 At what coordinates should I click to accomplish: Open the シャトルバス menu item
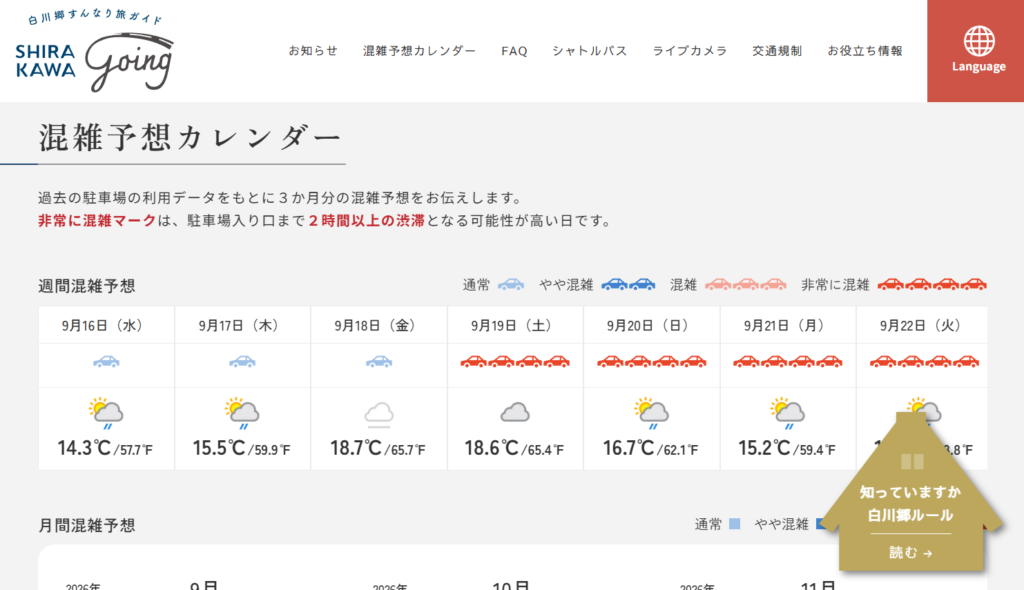[590, 51]
